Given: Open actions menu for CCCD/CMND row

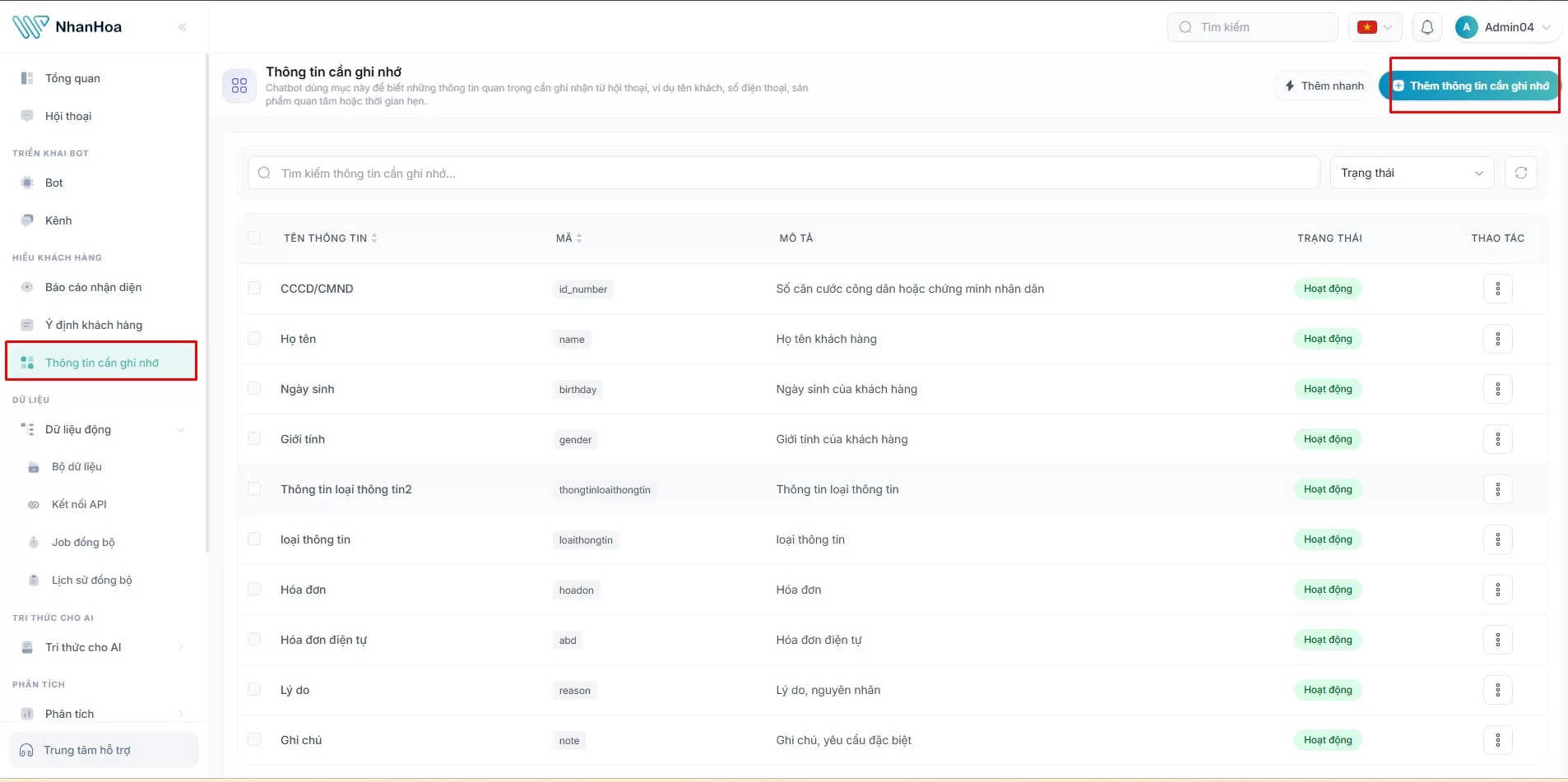Looking at the screenshot, I should pyautogui.click(x=1498, y=289).
